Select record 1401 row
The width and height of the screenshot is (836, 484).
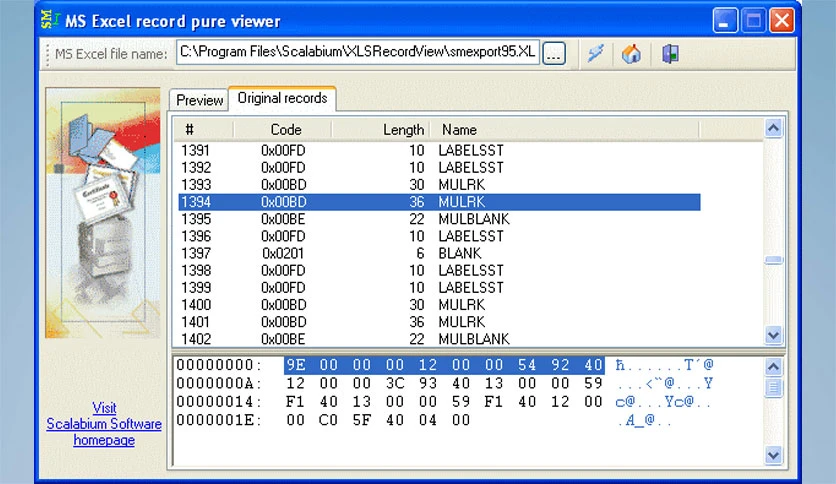(x=439, y=322)
